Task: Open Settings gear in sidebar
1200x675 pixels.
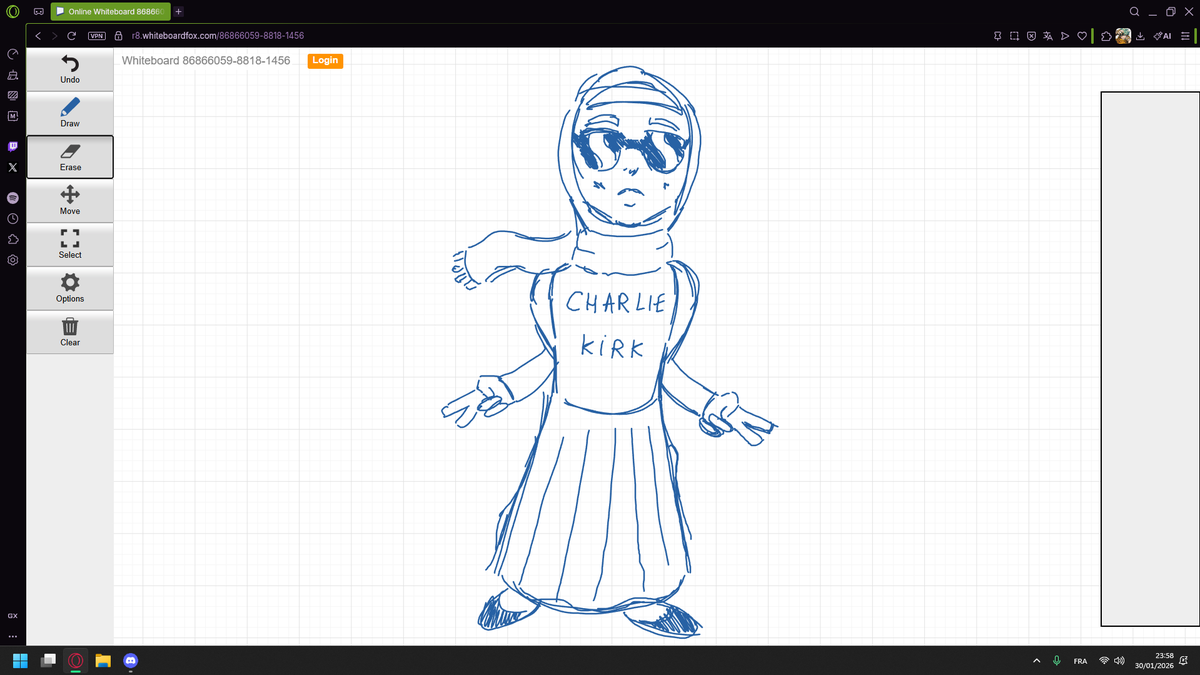Action: [x=12, y=260]
